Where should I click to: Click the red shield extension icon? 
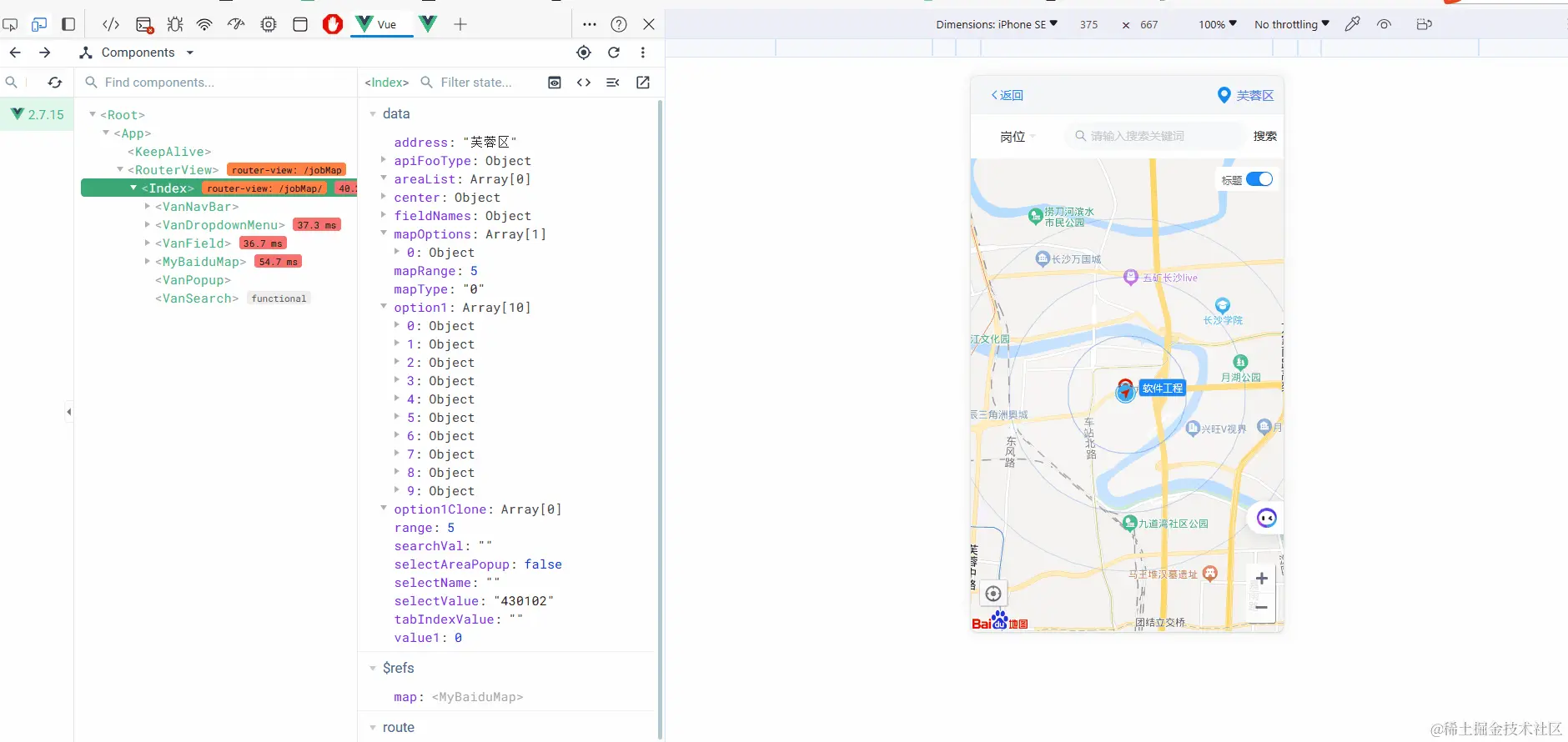333,24
